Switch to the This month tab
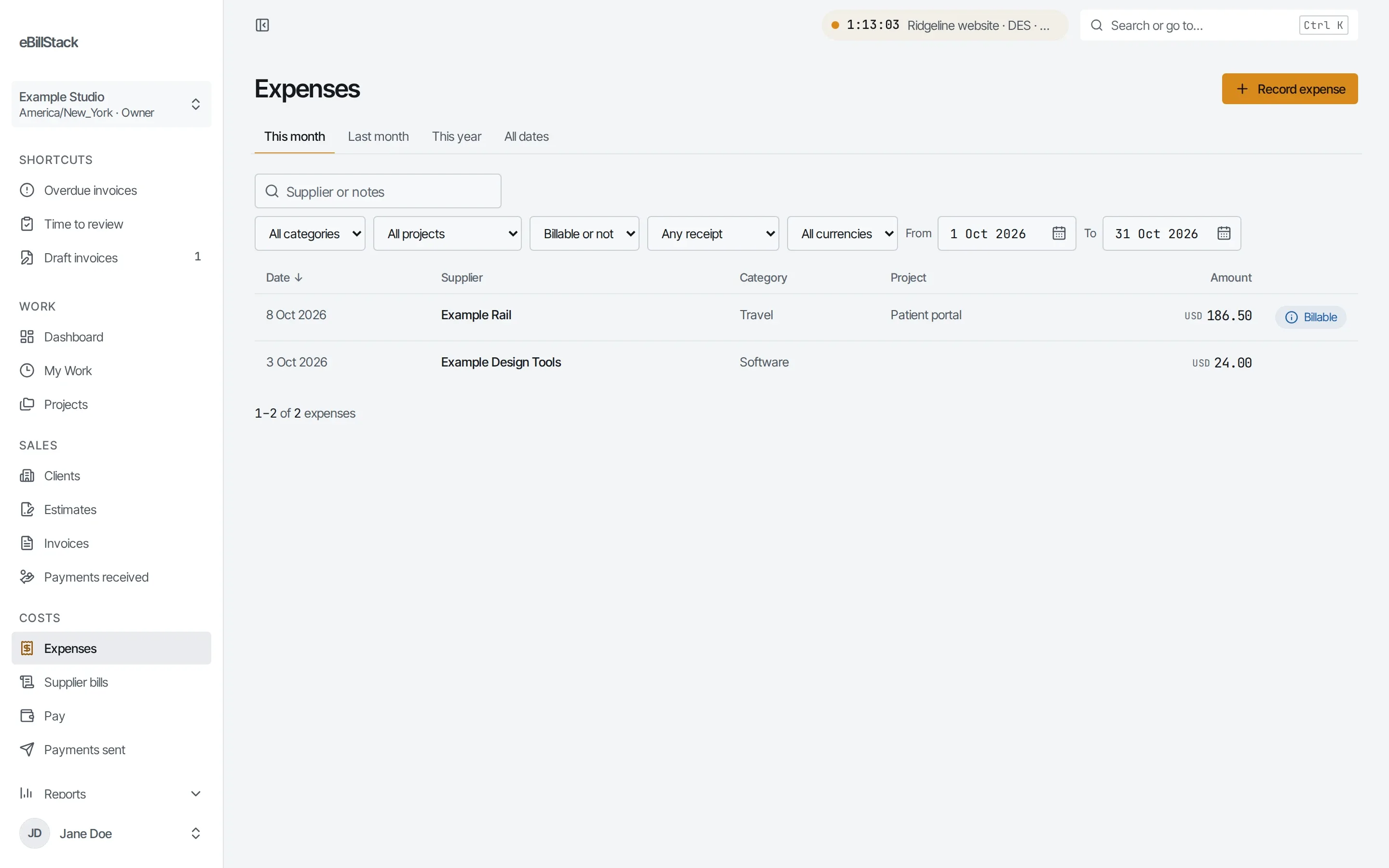 click(x=295, y=136)
